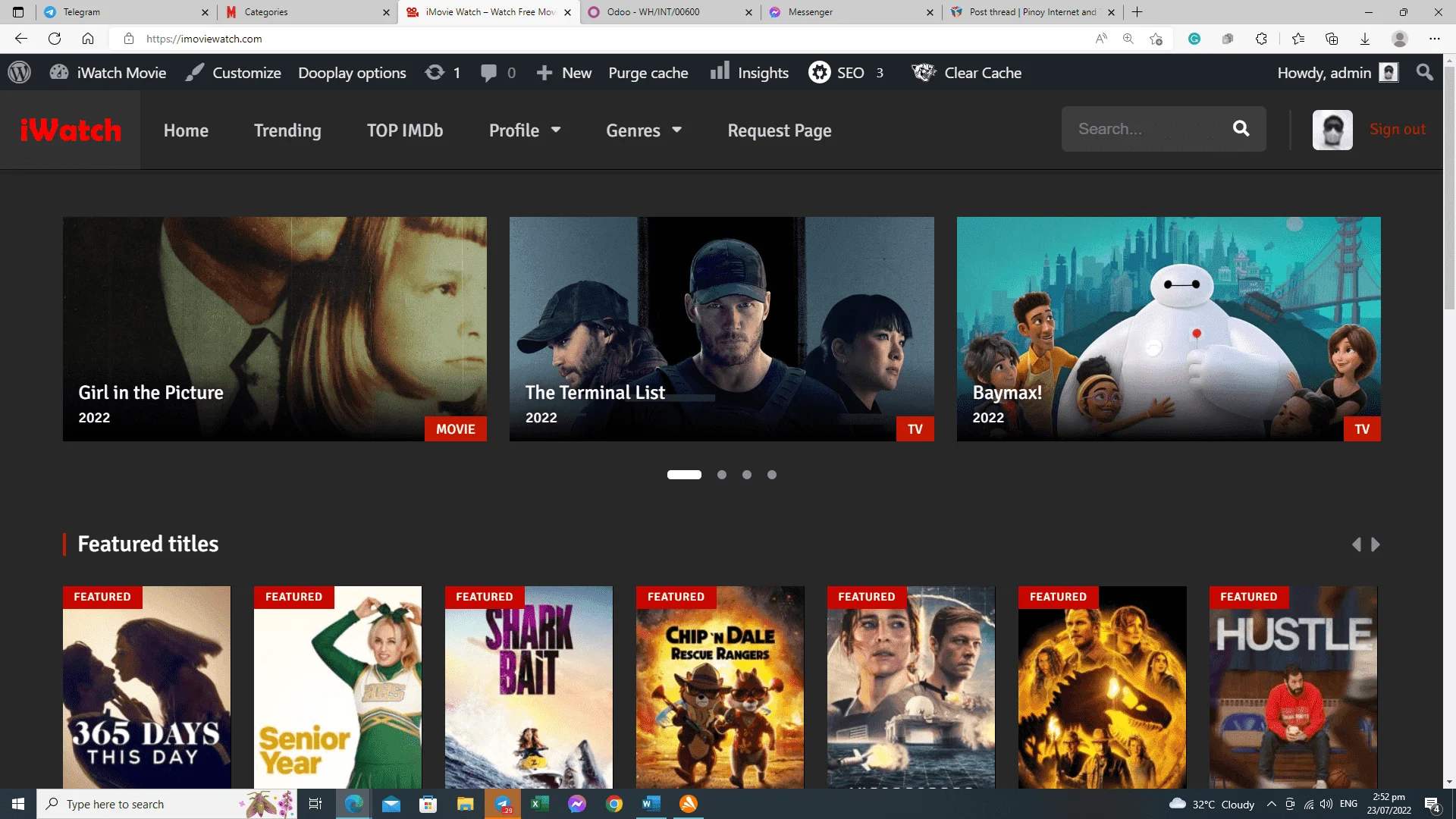
Task: Open the TOP IMDb page
Action: click(x=405, y=130)
